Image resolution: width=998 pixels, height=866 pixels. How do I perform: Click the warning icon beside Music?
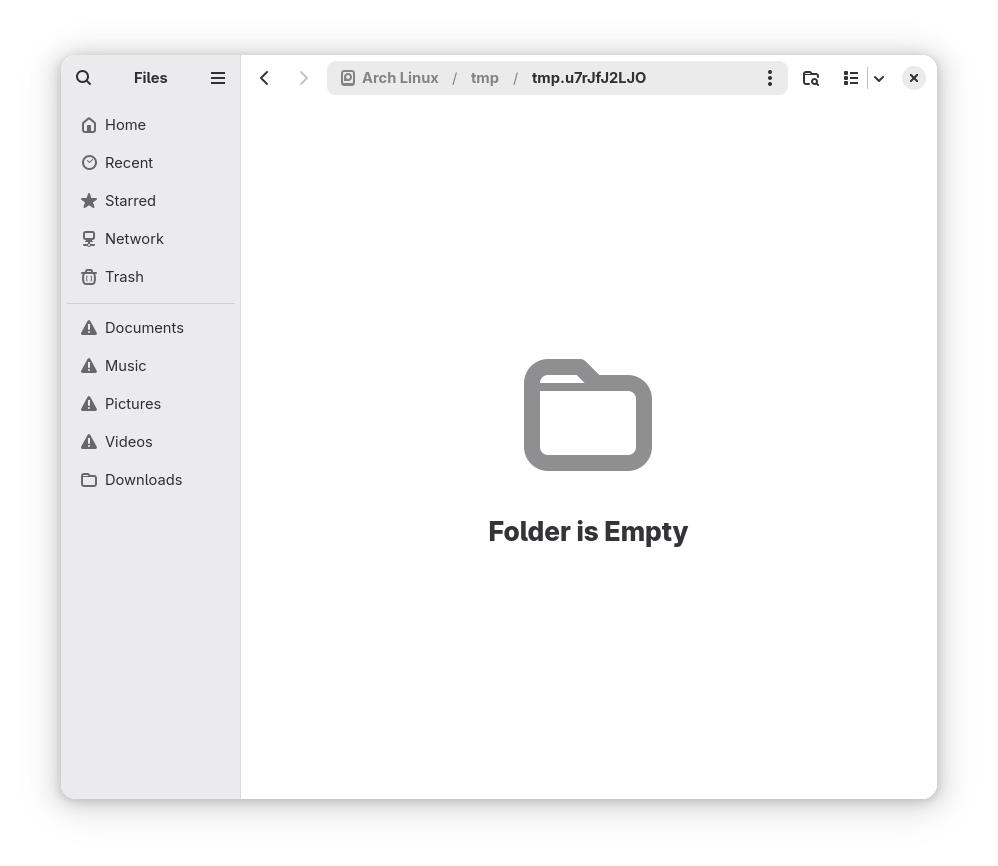point(89,366)
